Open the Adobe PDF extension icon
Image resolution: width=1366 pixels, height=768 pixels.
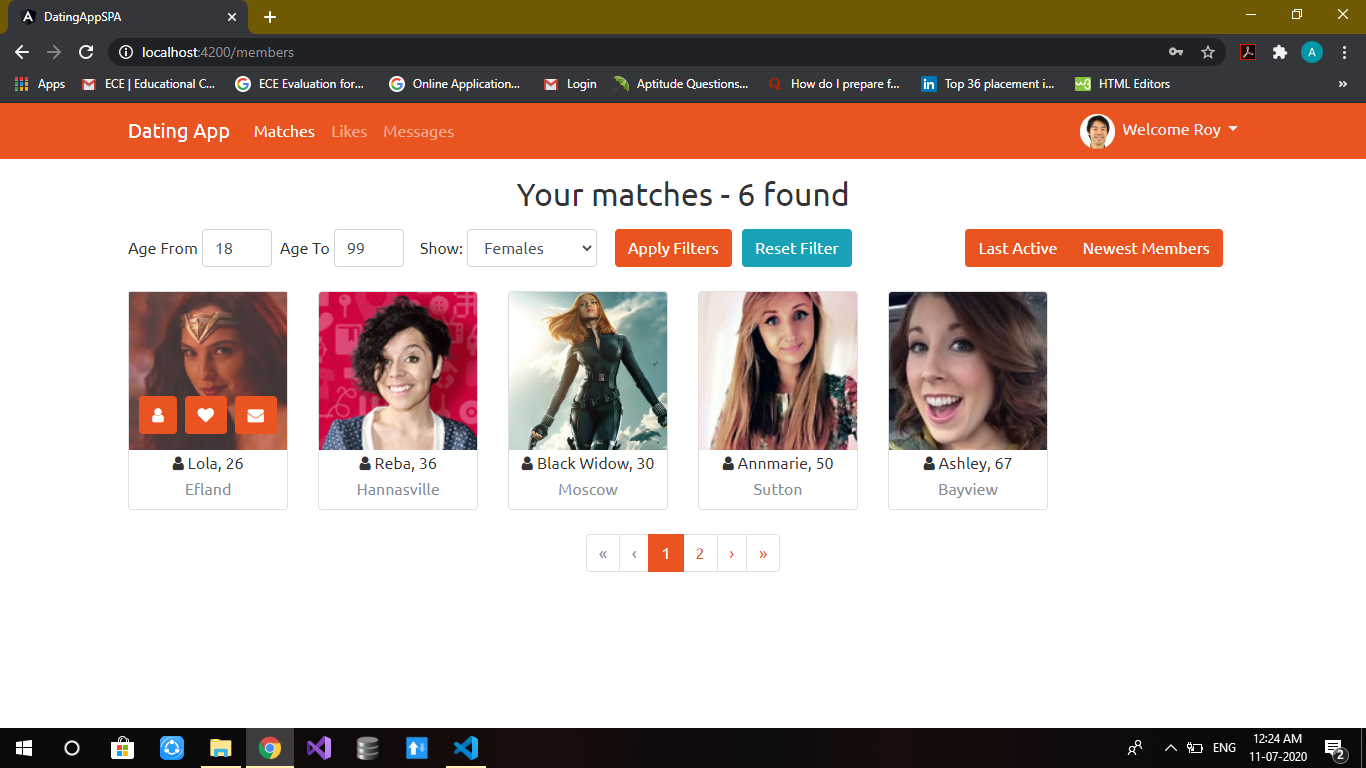[1248, 52]
